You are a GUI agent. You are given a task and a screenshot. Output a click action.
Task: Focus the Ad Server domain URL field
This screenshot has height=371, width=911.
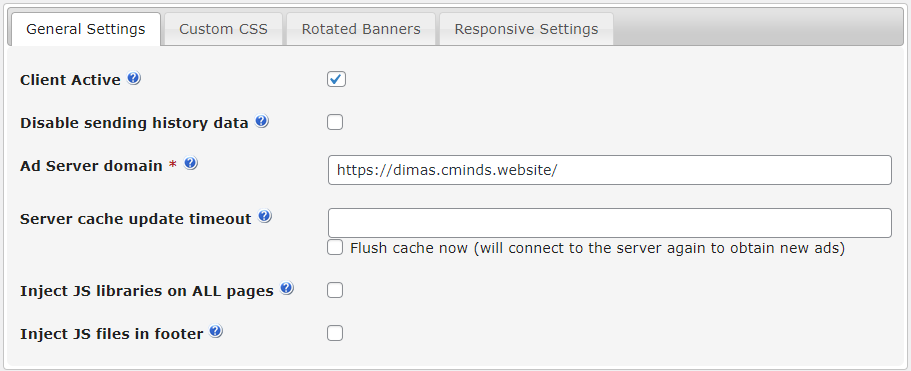click(609, 170)
